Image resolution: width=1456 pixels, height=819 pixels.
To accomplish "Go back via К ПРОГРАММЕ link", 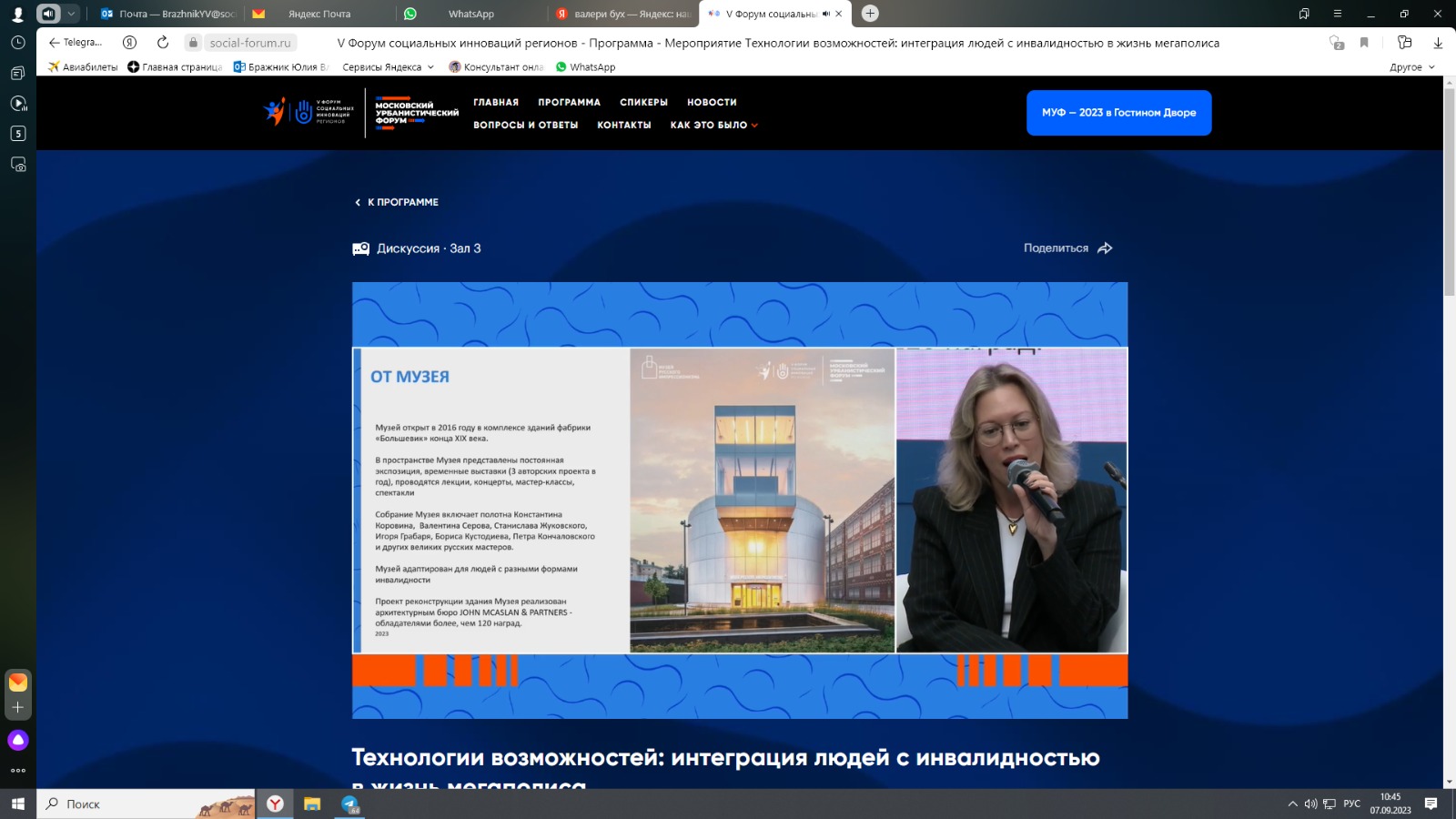I will click(x=397, y=202).
